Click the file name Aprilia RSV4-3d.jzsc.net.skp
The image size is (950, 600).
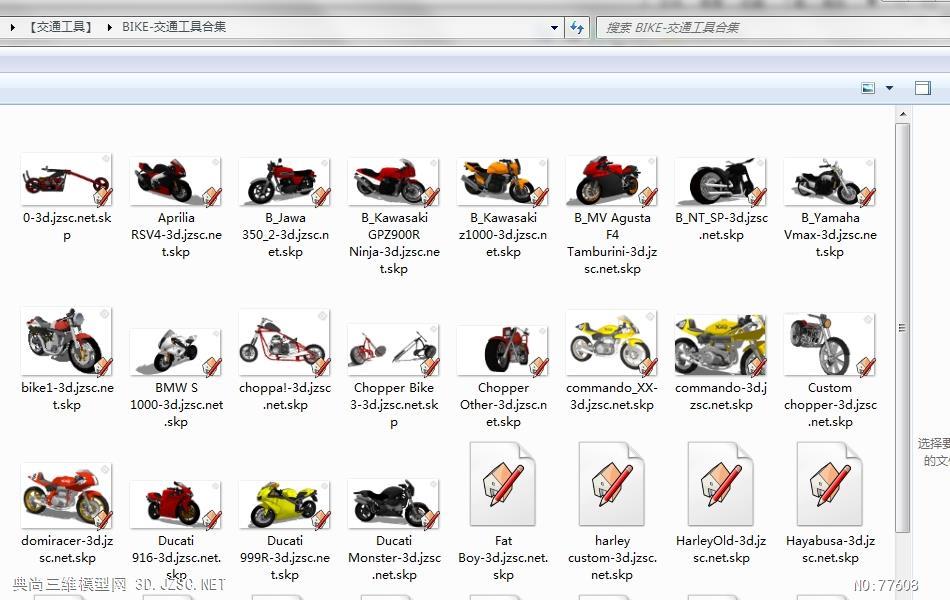click(176, 235)
